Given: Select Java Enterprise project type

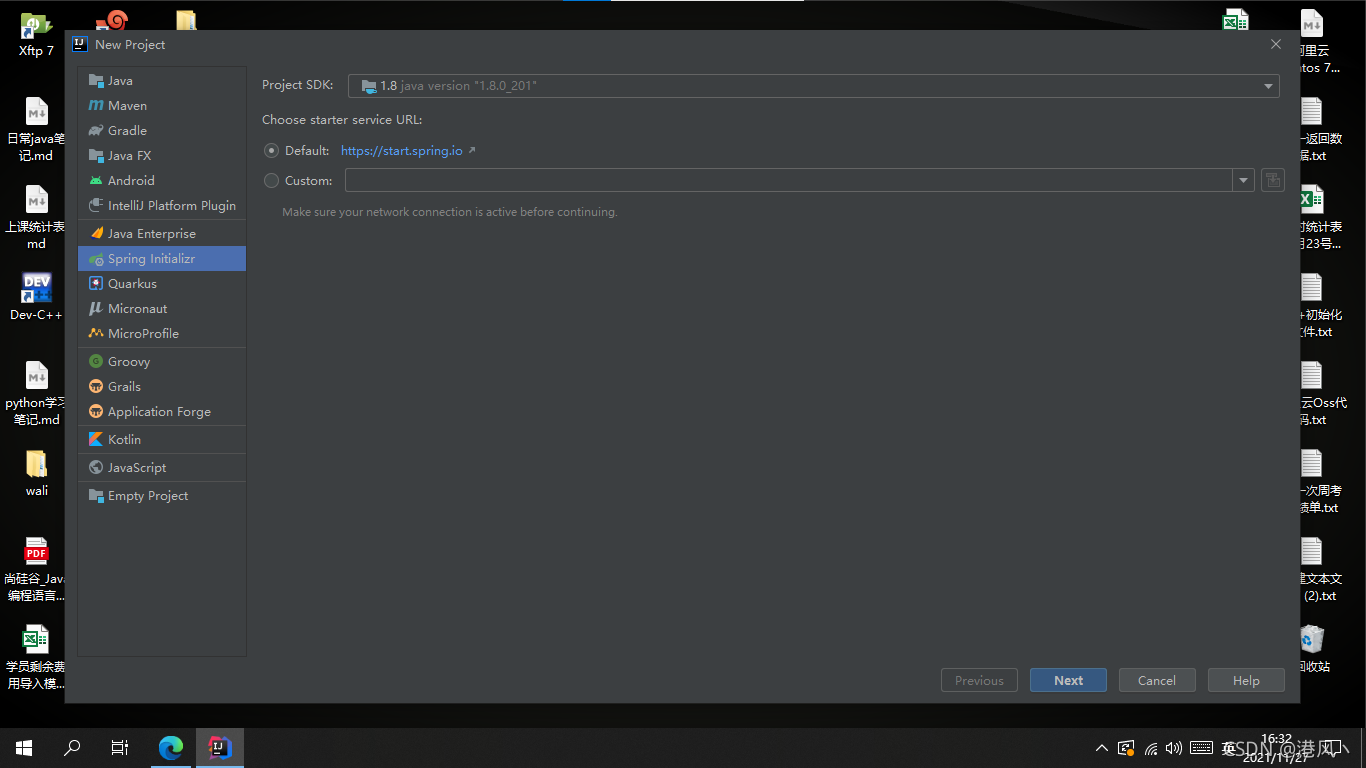Looking at the screenshot, I should (x=162, y=234).
